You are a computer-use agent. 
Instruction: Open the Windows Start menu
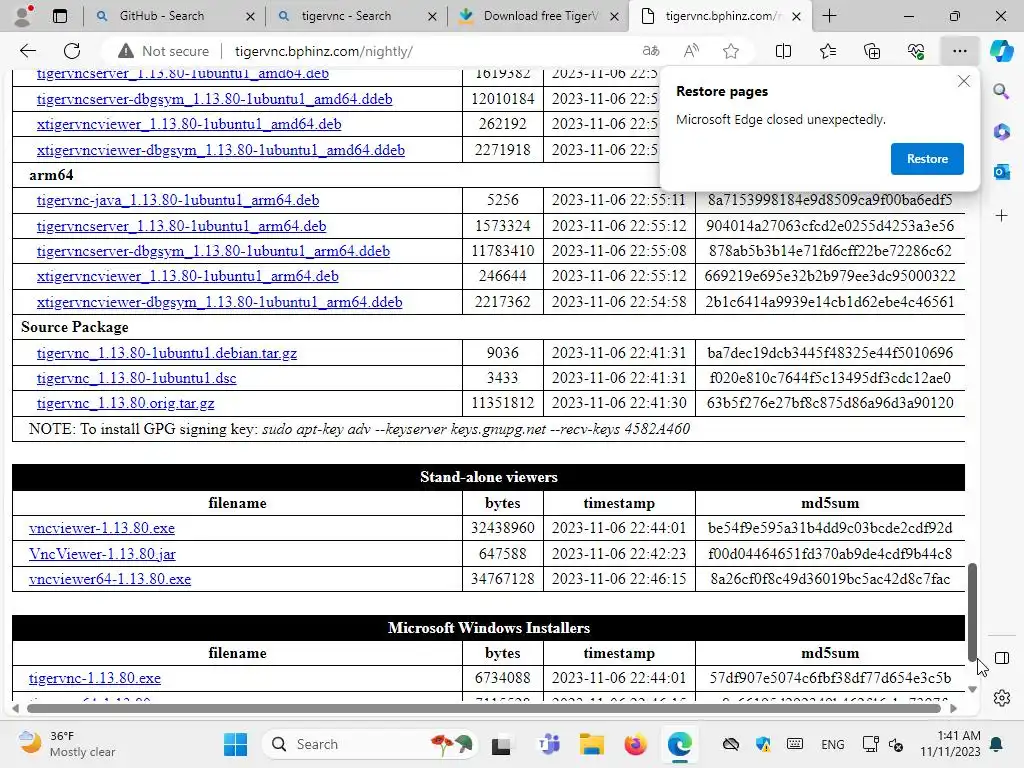coord(235,744)
